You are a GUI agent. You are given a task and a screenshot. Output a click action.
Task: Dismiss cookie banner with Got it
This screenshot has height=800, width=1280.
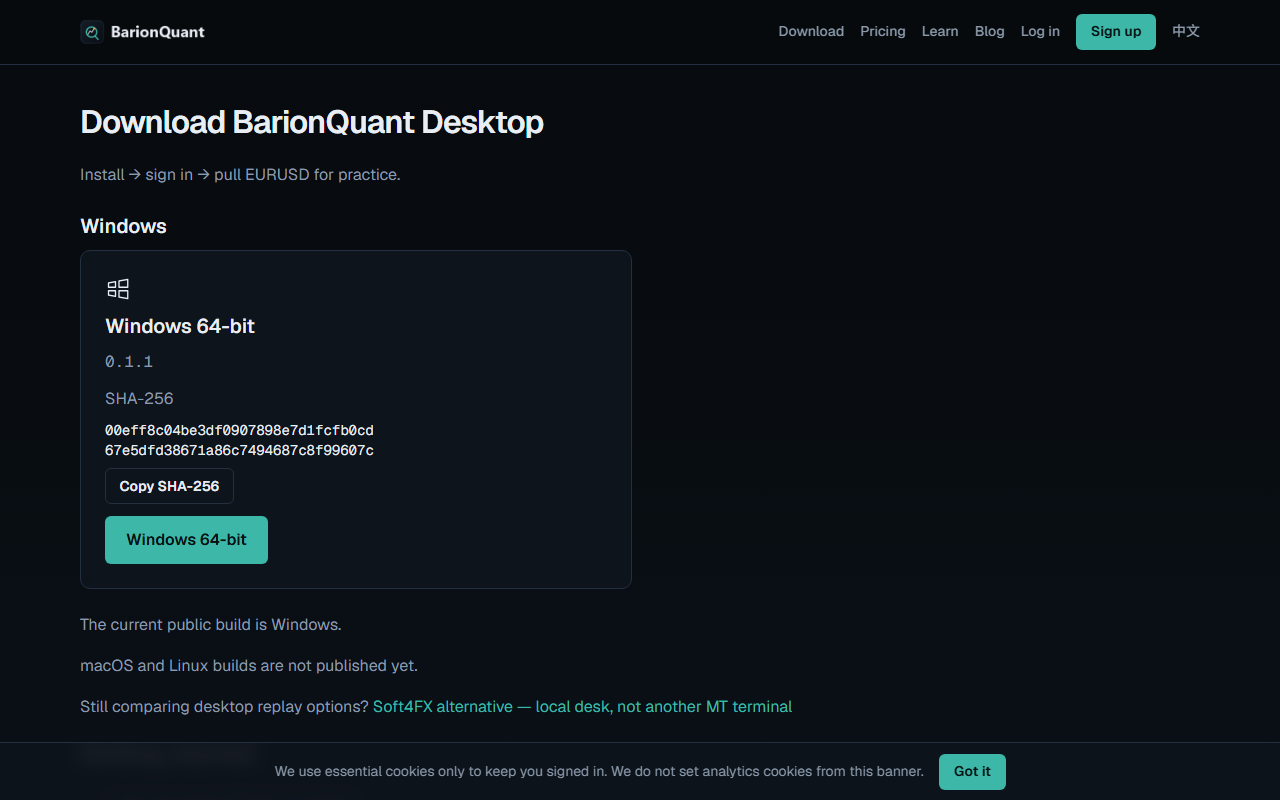(972, 772)
